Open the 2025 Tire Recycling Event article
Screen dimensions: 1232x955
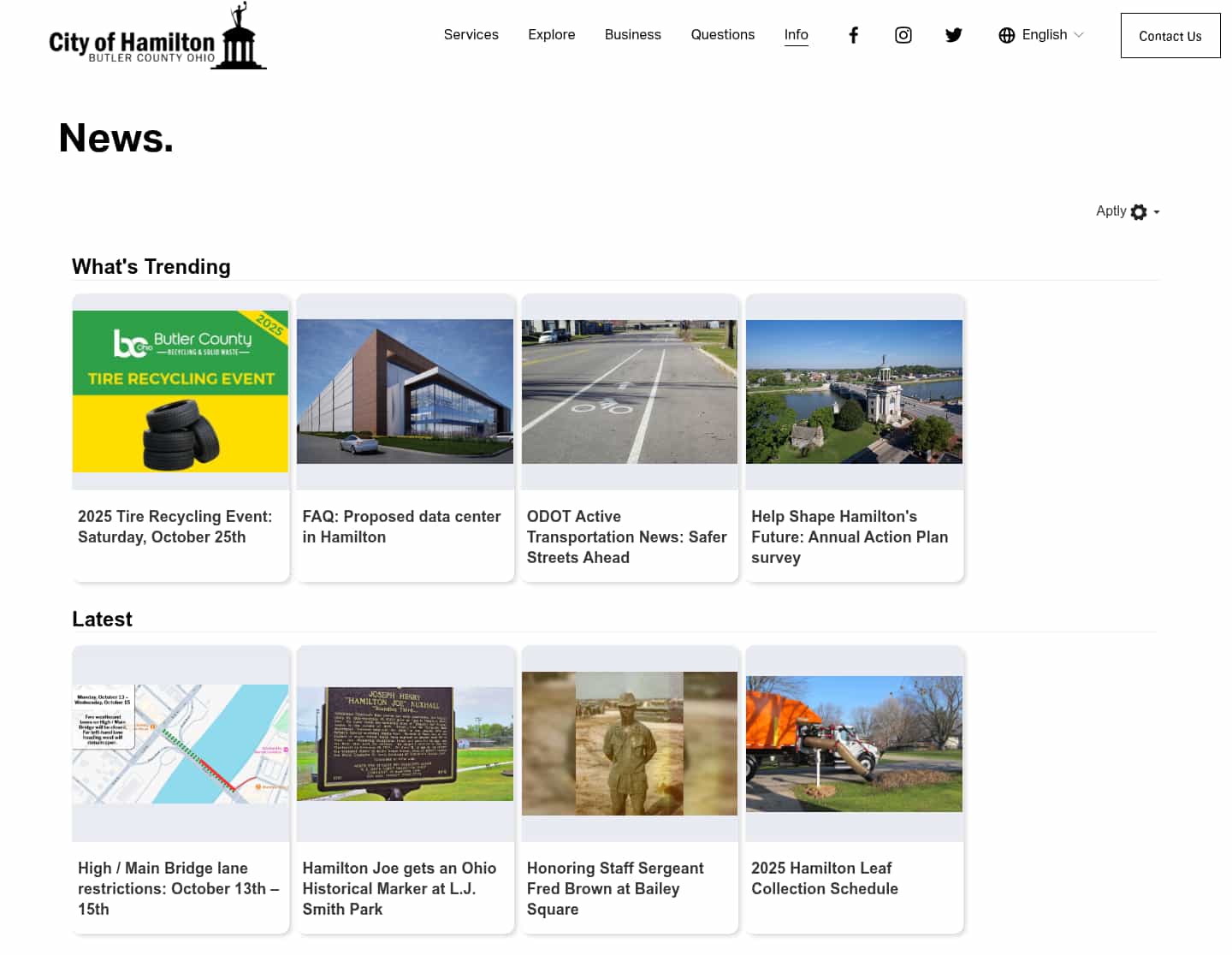pos(175,526)
